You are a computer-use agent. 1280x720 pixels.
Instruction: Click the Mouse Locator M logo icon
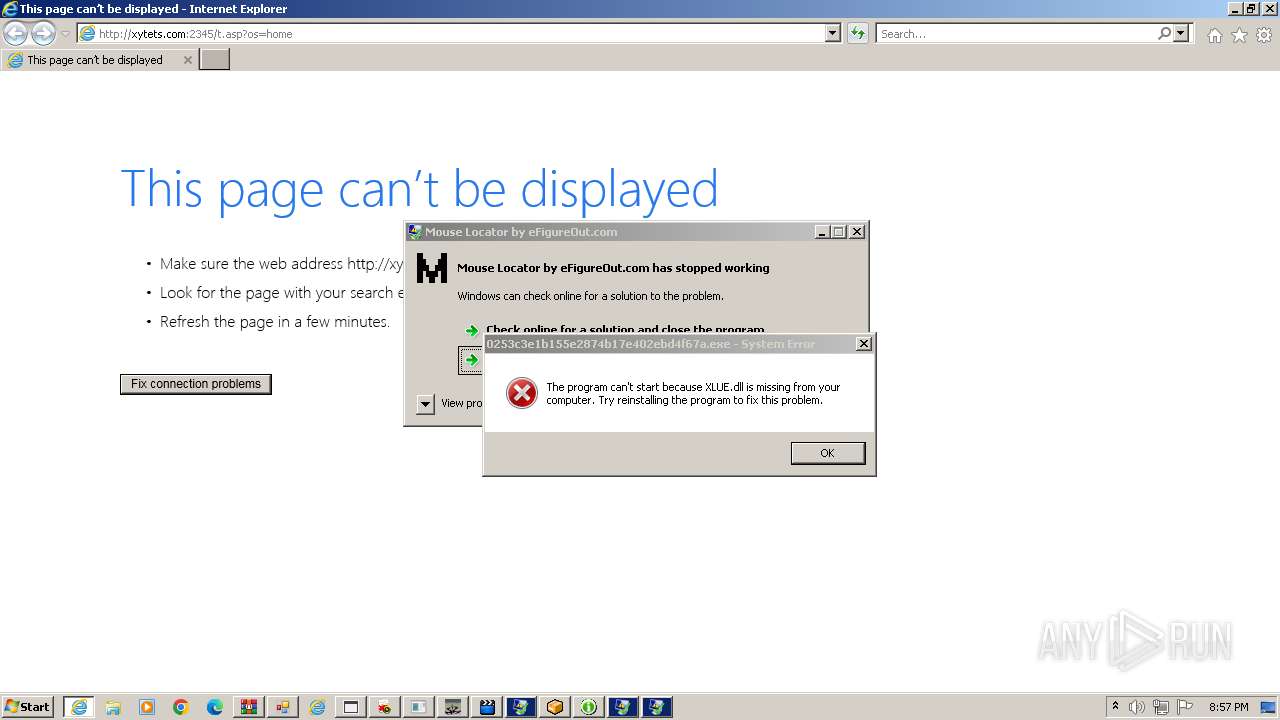(x=432, y=268)
